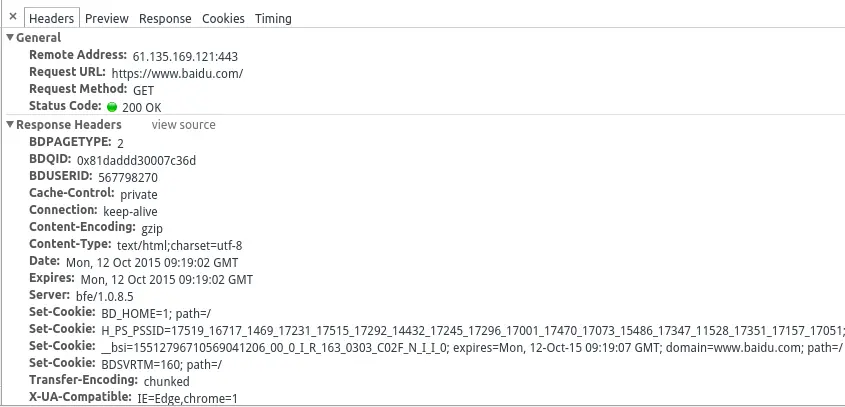The image size is (845, 407).
Task: Select the Cookies tab
Action: [x=223, y=18]
